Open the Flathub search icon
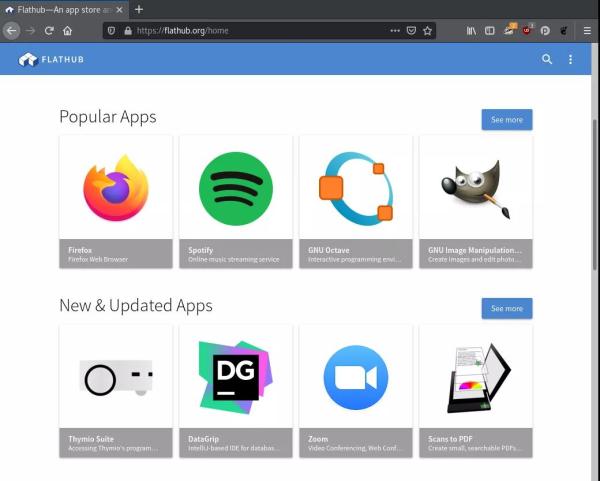Image resolution: width=600 pixels, height=481 pixels. (547, 60)
